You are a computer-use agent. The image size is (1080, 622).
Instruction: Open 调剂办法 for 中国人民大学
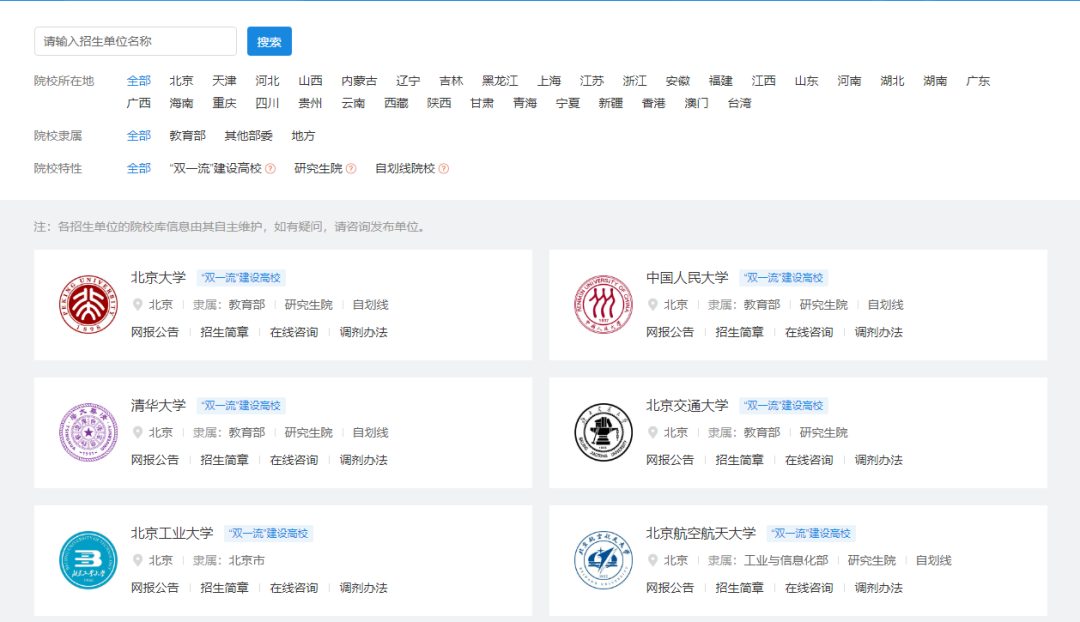tap(879, 332)
